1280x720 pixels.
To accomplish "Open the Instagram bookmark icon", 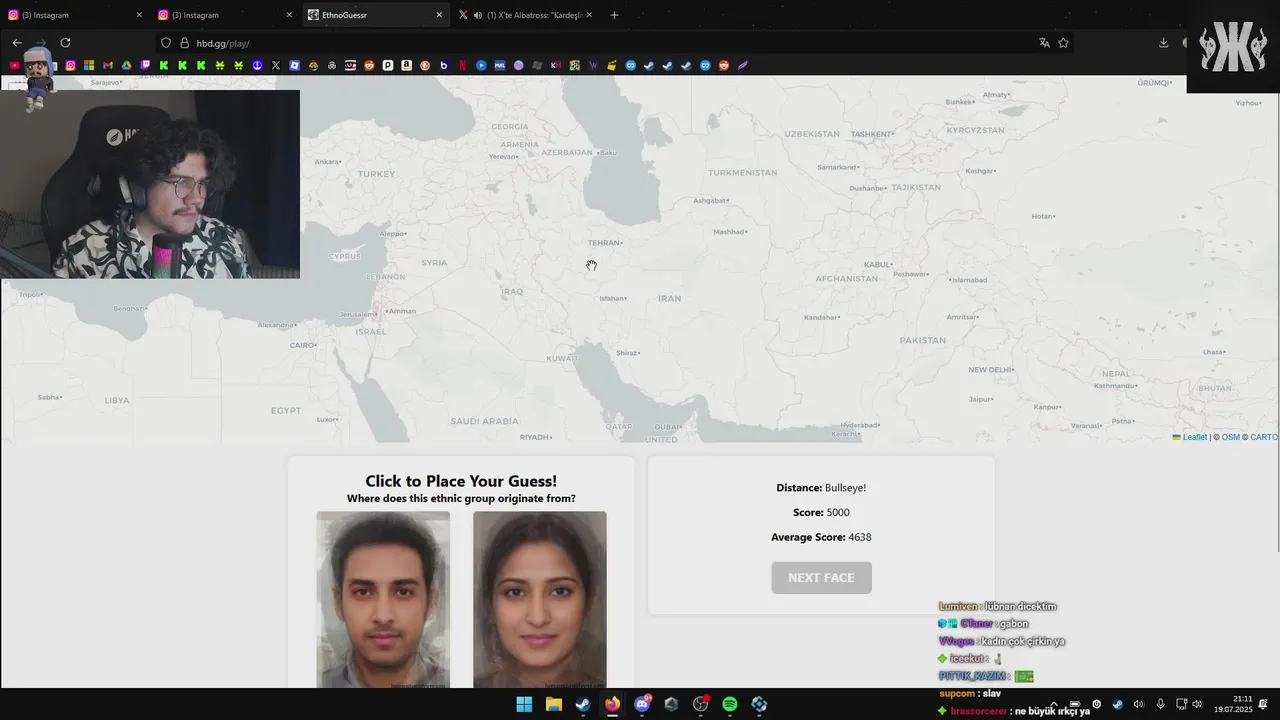I will click(70, 65).
